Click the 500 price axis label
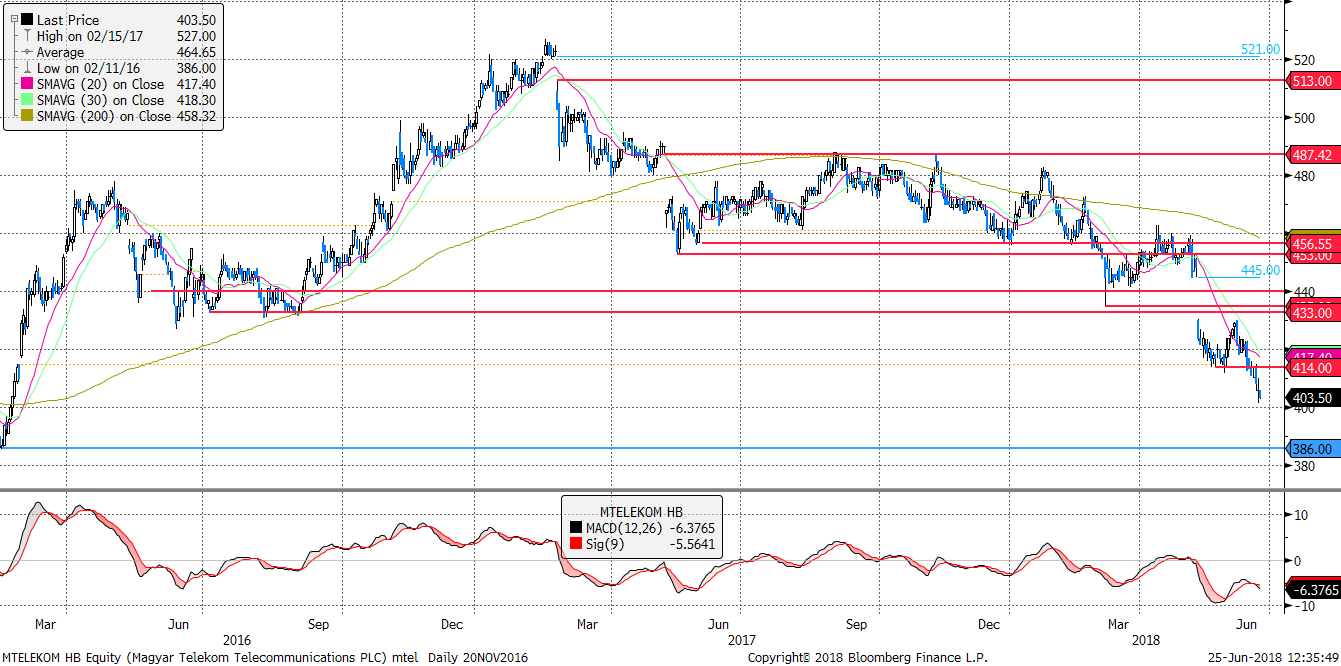Viewport: 1341px width, 666px height. click(x=1302, y=118)
